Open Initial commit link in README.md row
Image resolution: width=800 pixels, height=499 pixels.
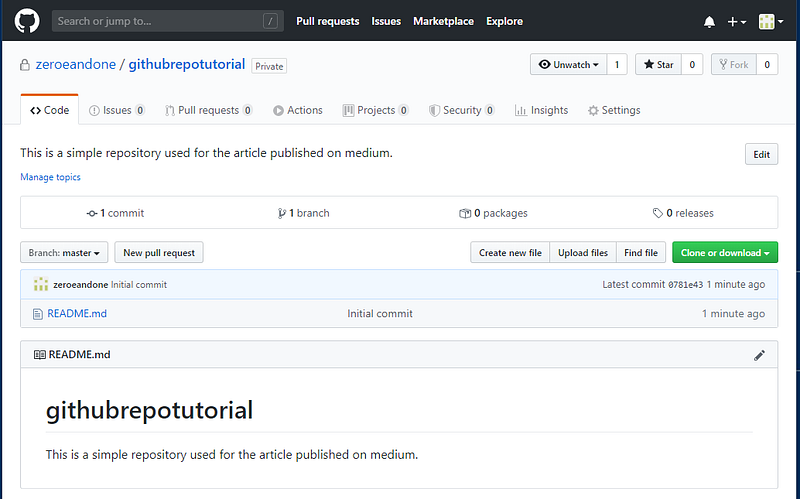pos(380,313)
